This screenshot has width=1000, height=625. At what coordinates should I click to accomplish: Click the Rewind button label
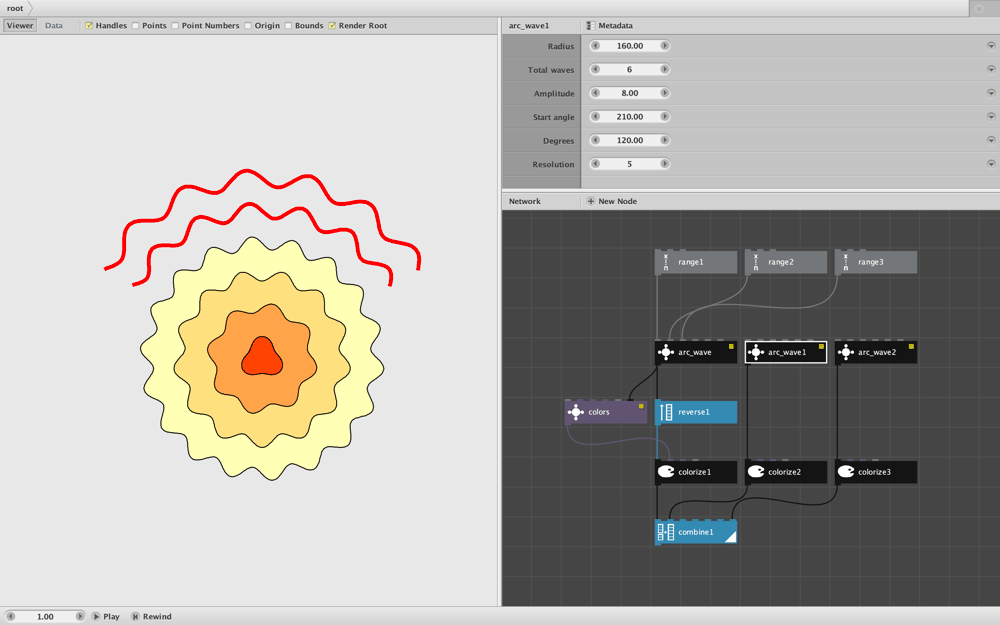pyautogui.click(x=157, y=617)
